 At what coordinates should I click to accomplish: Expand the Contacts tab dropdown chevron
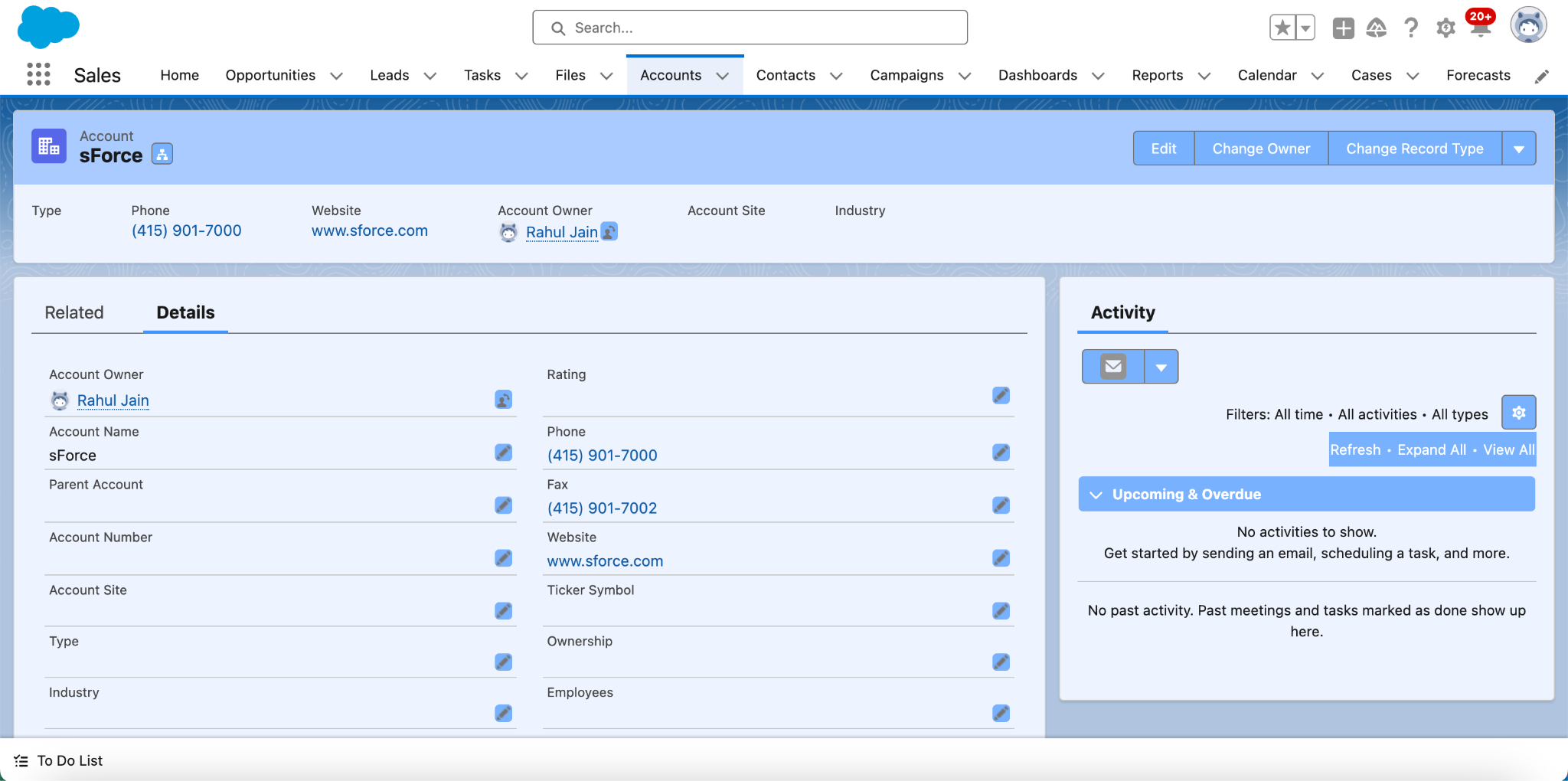(836, 76)
